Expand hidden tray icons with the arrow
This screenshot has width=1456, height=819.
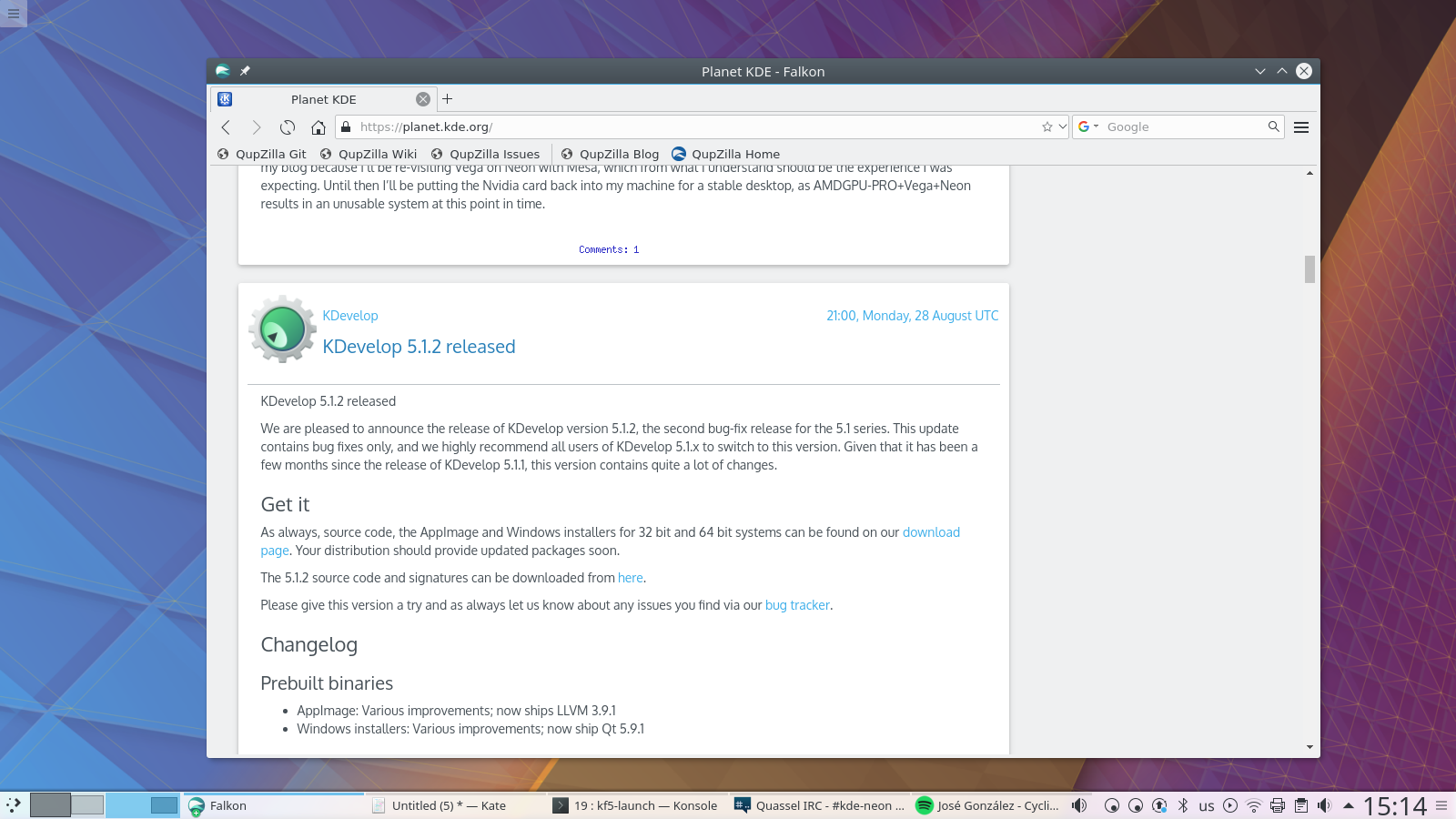[x=1347, y=805]
